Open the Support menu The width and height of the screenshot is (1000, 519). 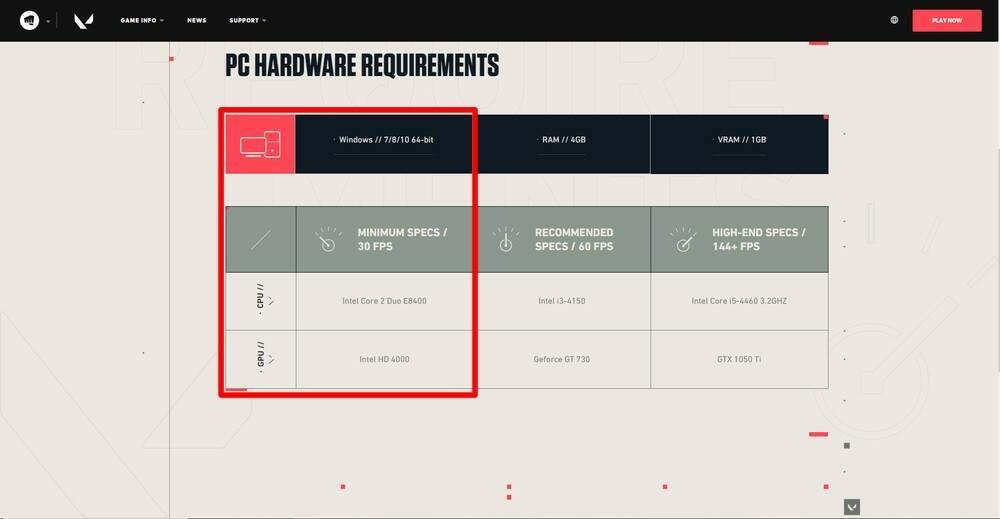247,20
